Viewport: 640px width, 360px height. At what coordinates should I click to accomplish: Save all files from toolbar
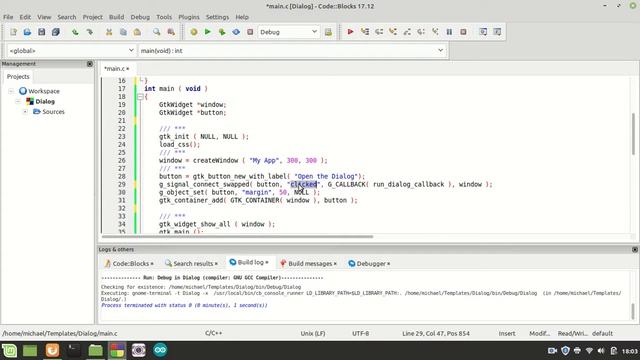pyautogui.click(x=56, y=32)
